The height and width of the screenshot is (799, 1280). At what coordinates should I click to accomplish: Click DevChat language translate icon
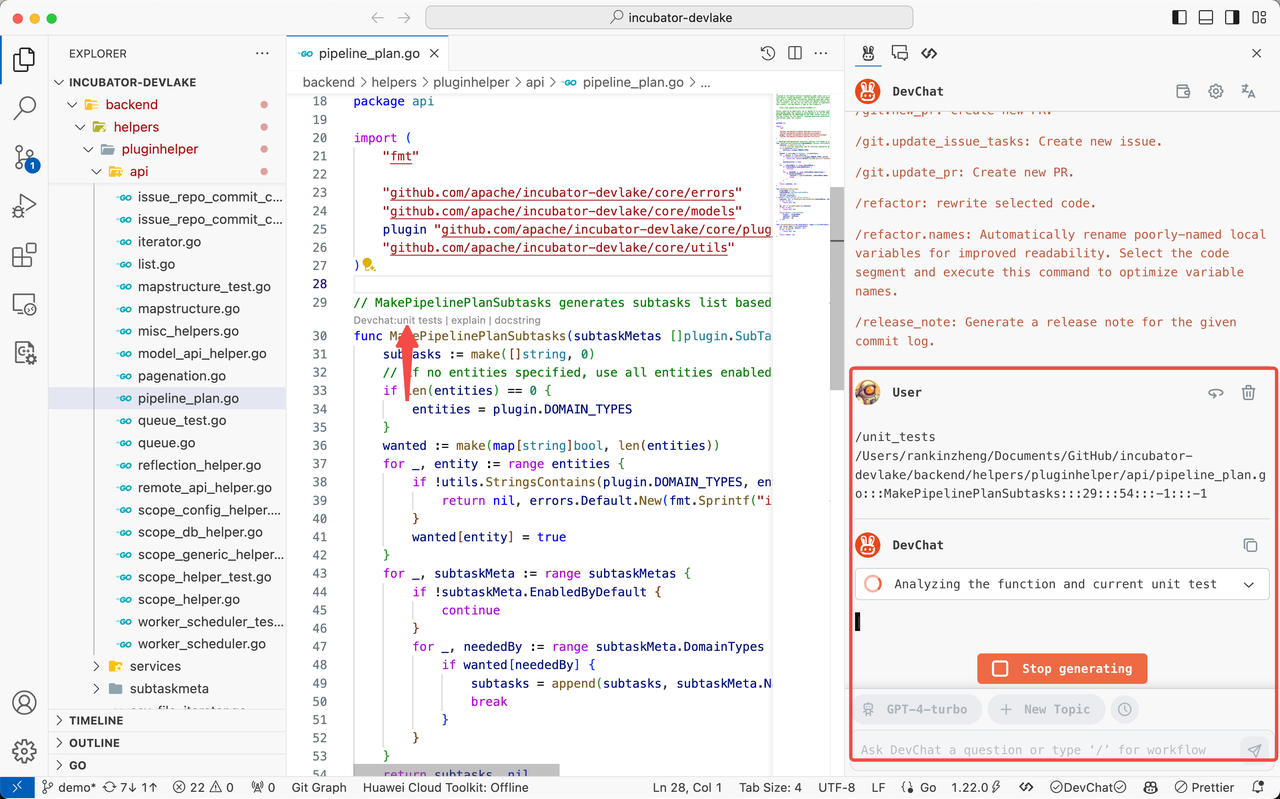[1248, 91]
